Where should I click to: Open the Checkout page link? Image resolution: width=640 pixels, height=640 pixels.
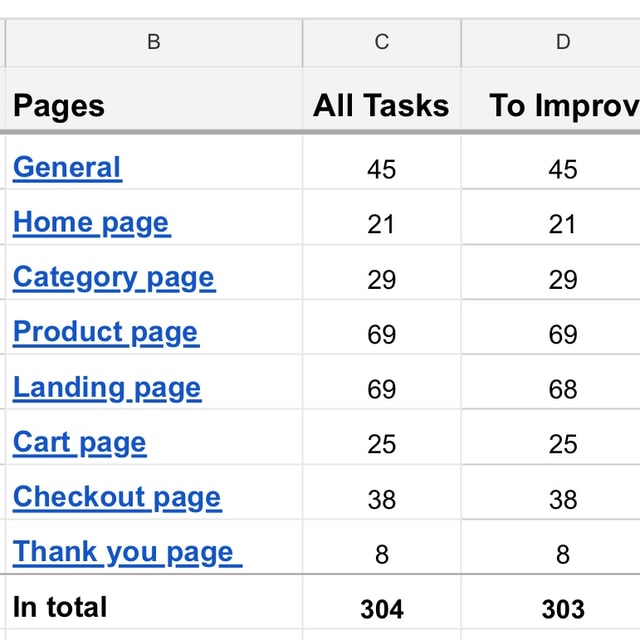[x=116, y=497]
